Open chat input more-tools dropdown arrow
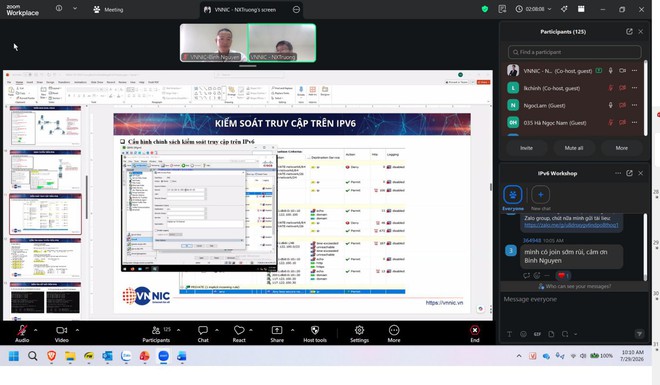This screenshot has height=385, width=660. (x=575, y=334)
